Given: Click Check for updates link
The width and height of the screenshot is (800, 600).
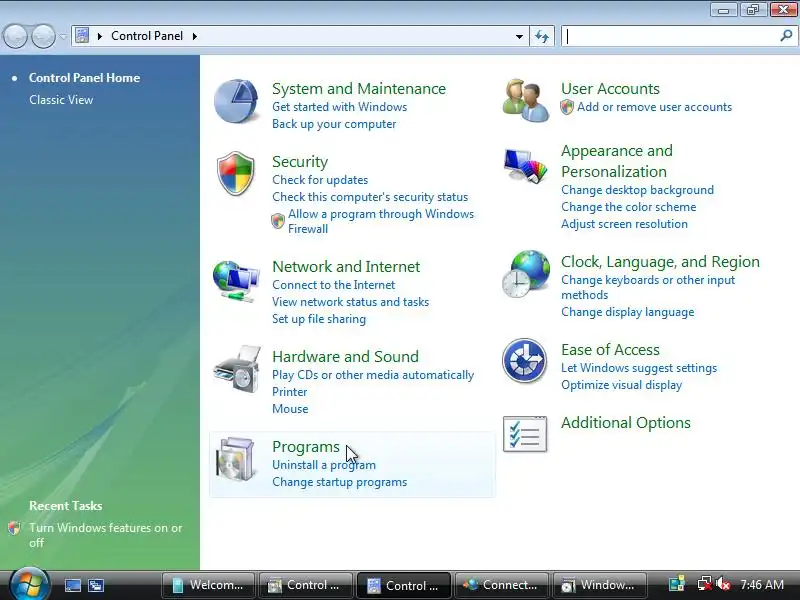Looking at the screenshot, I should [320, 180].
